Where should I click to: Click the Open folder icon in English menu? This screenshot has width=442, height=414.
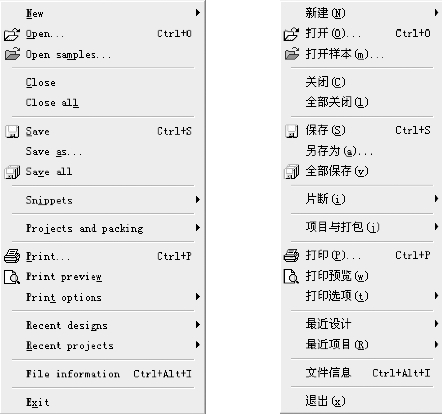(x=12, y=34)
